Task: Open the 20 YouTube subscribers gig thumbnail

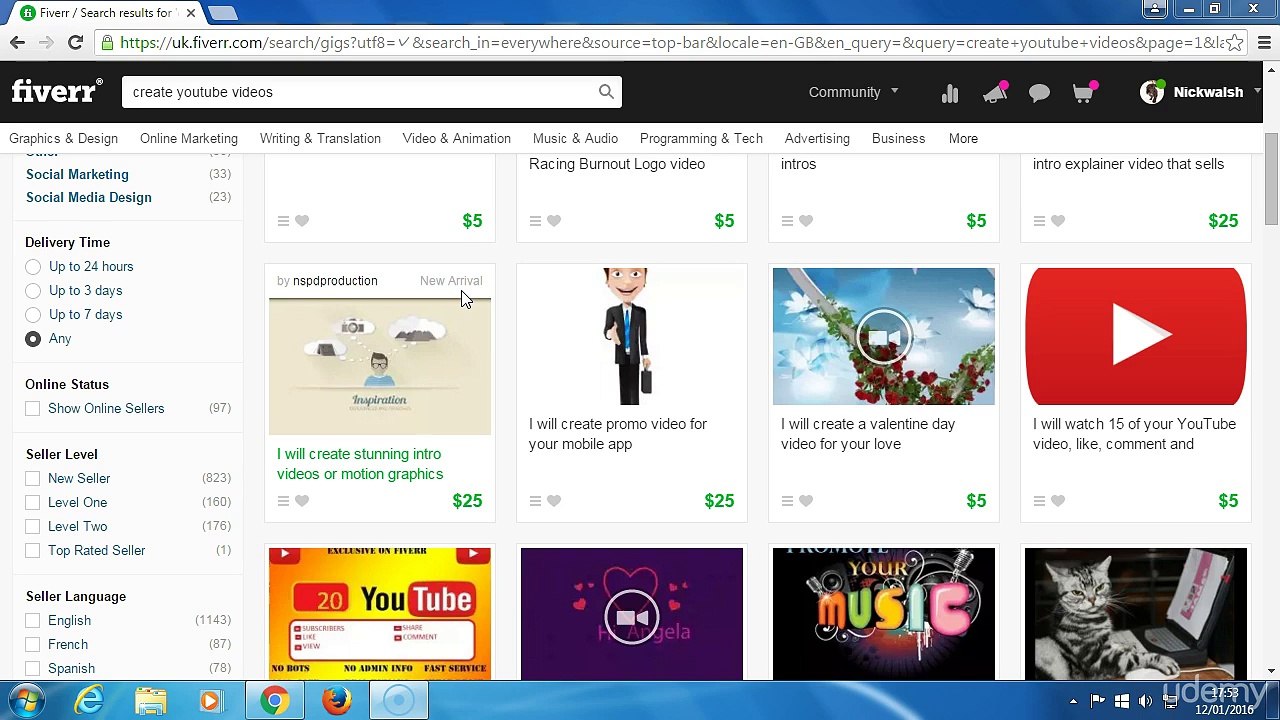Action: [x=380, y=613]
